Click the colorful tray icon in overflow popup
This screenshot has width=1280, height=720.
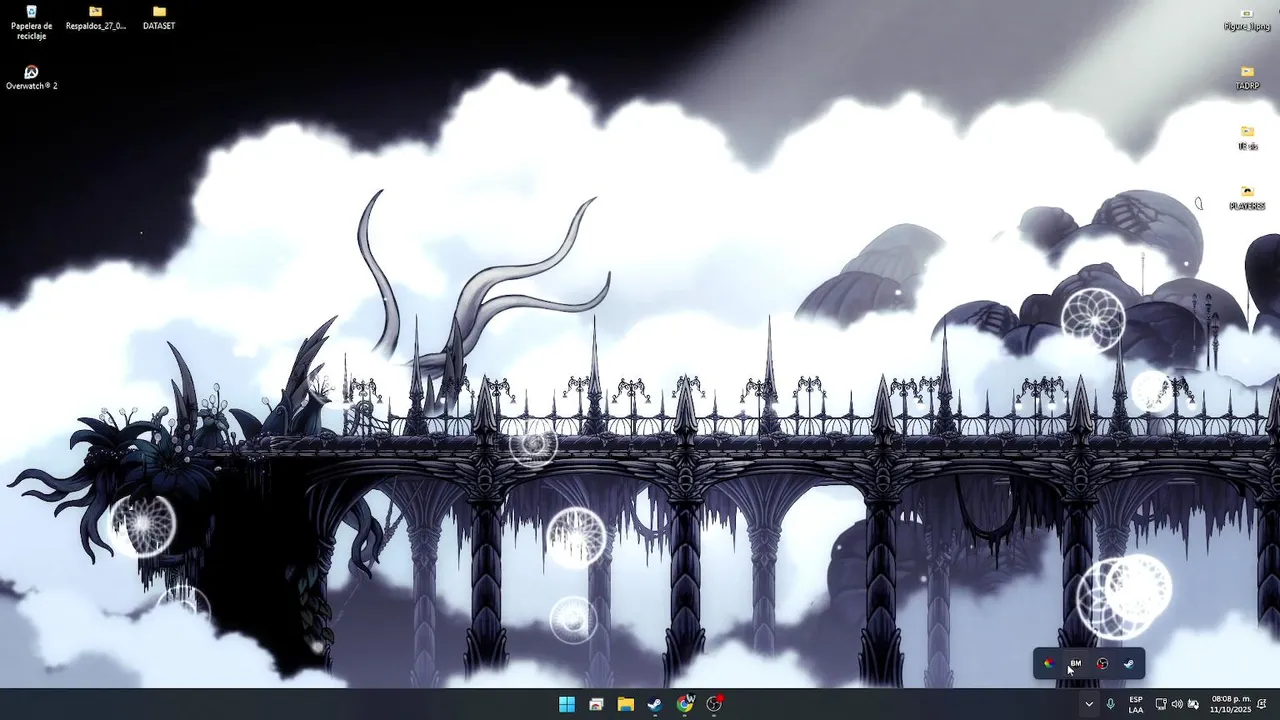coord(1048,663)
